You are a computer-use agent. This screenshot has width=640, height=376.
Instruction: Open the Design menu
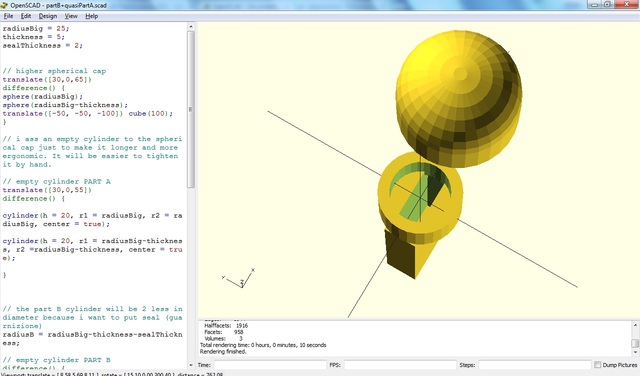click(48, 16)
